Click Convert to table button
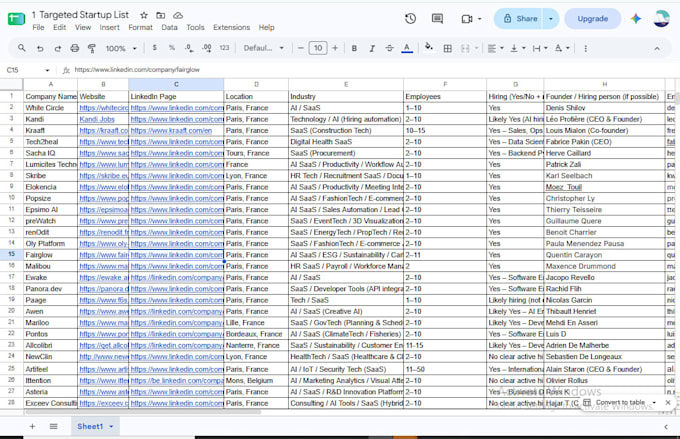This screenshot has height=439, width=680. [x=620, y=403]
